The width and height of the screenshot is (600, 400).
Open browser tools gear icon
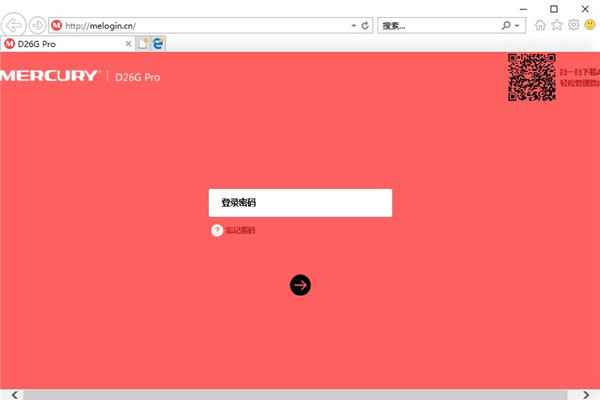pos(573,25)
